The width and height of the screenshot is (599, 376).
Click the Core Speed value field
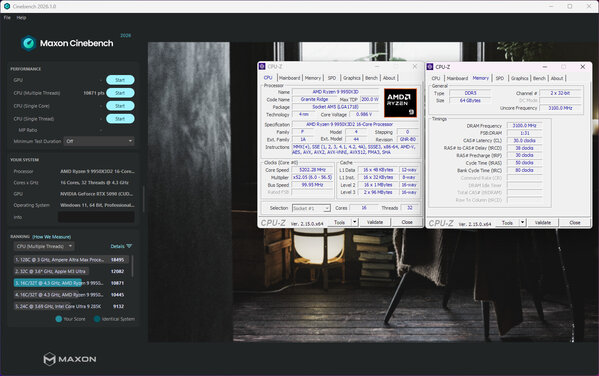(x=312, y=170)
